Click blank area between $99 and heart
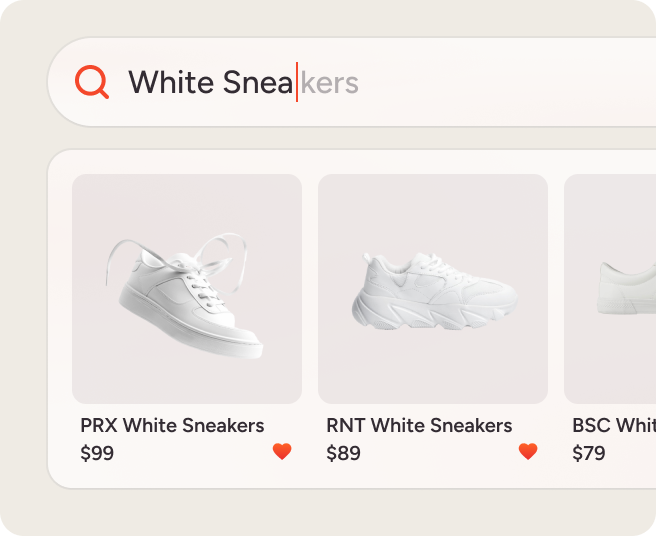This screenshot has height=536, width=656. (190, 453)
